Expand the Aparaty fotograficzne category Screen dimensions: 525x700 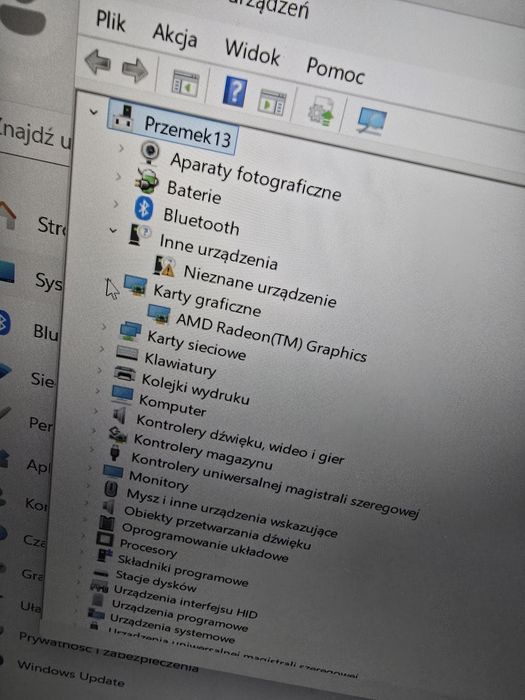click(x=121, y=147)
